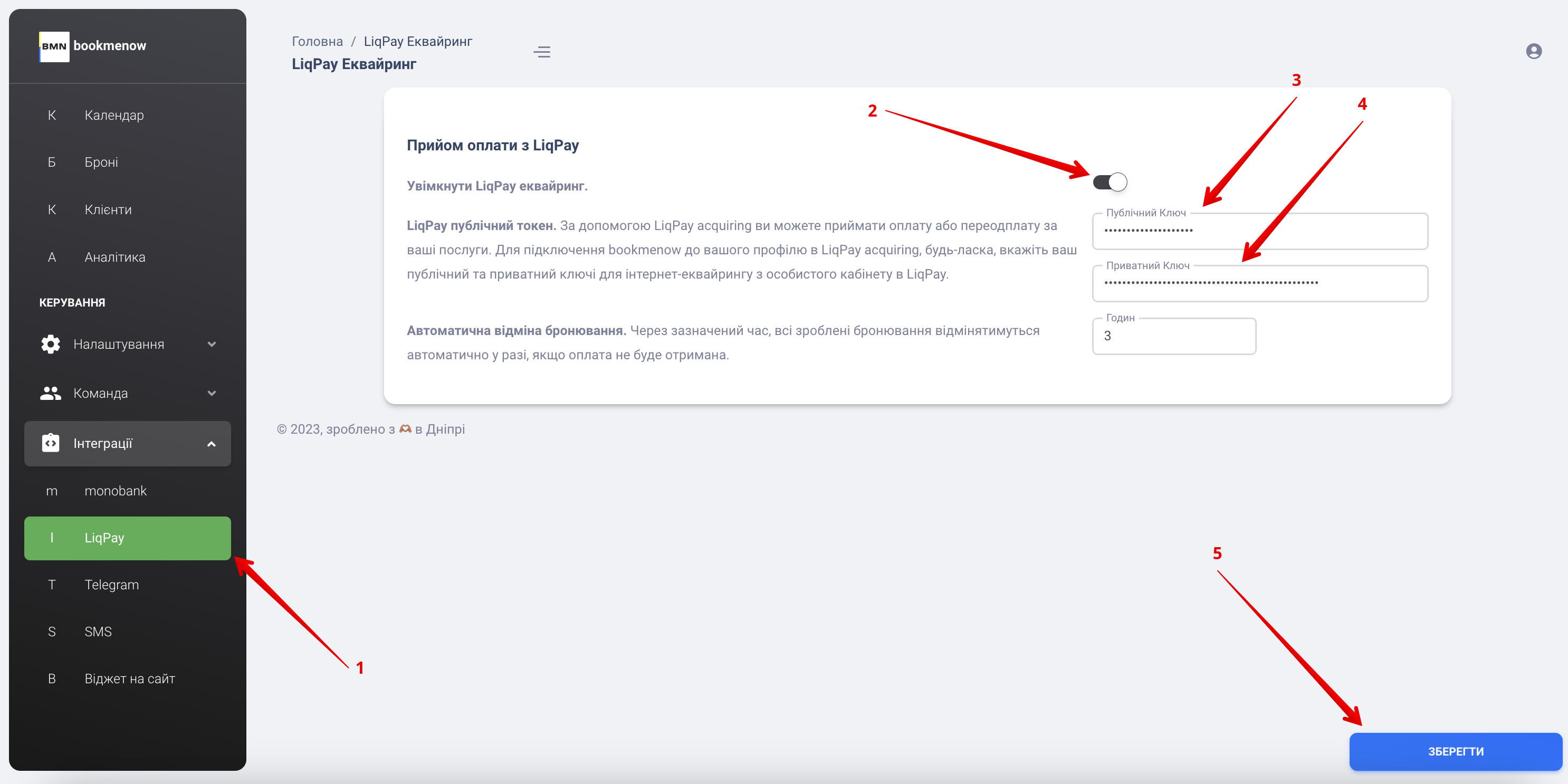Image resolution: width=1568 pixels, height=784 pixels.
Task: Follow the Головна breadcrumb link
Action: click(x=317, y=41)
